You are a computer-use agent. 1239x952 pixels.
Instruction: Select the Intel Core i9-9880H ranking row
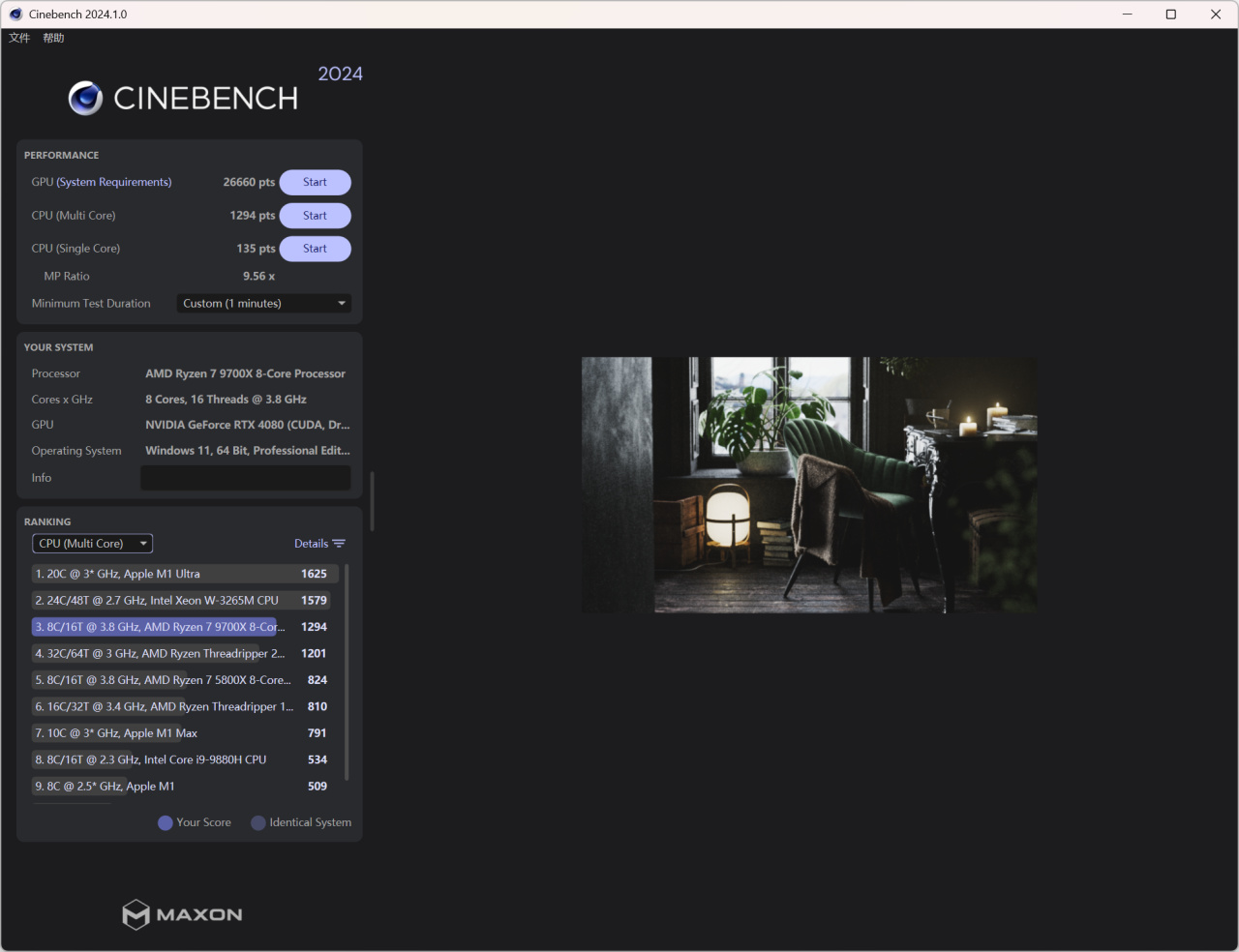coord(185,760)
